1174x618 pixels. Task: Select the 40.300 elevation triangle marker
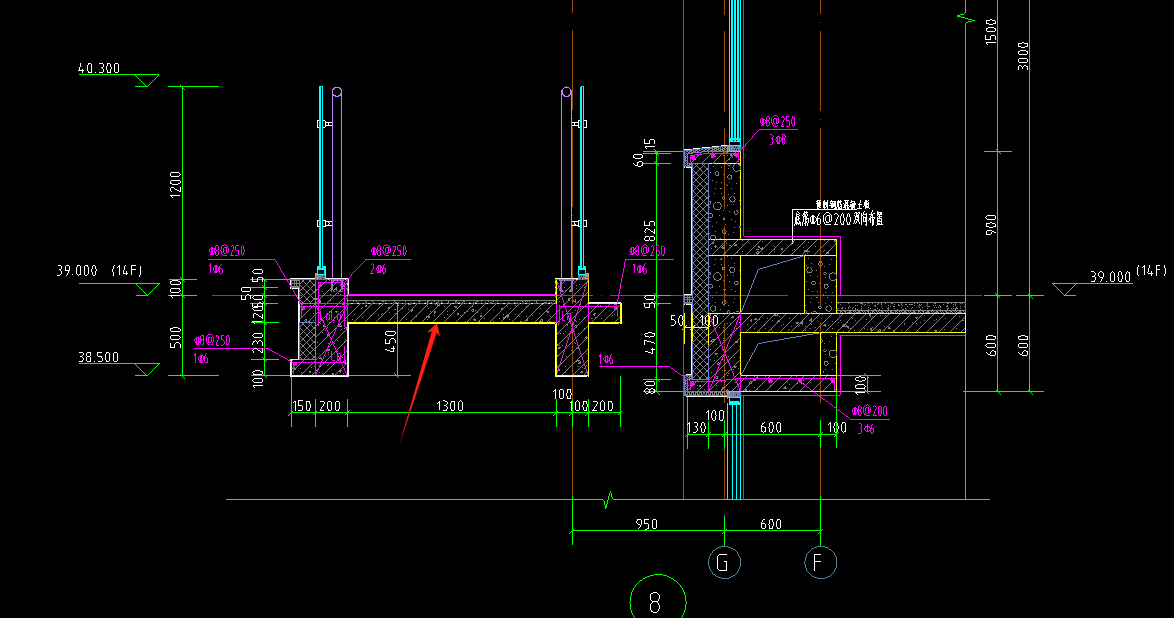[147, 81]
